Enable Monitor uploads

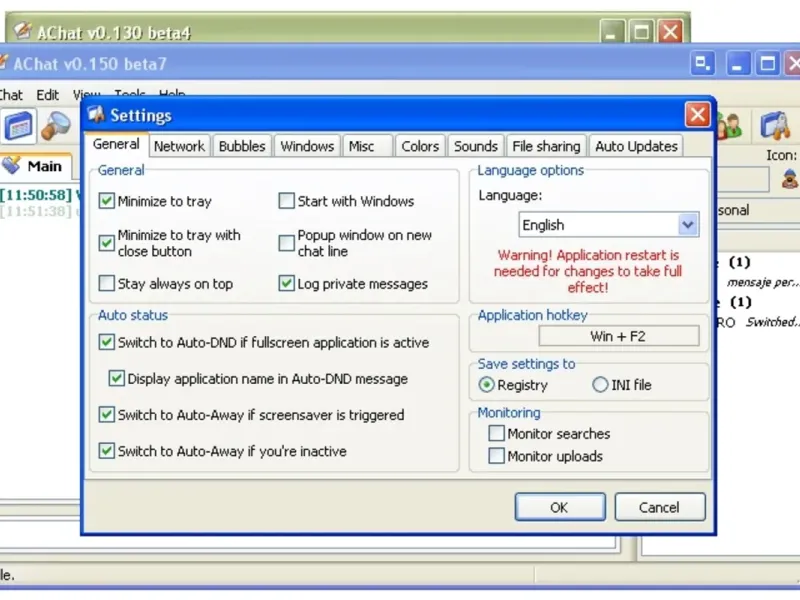(x=496, y=456)
